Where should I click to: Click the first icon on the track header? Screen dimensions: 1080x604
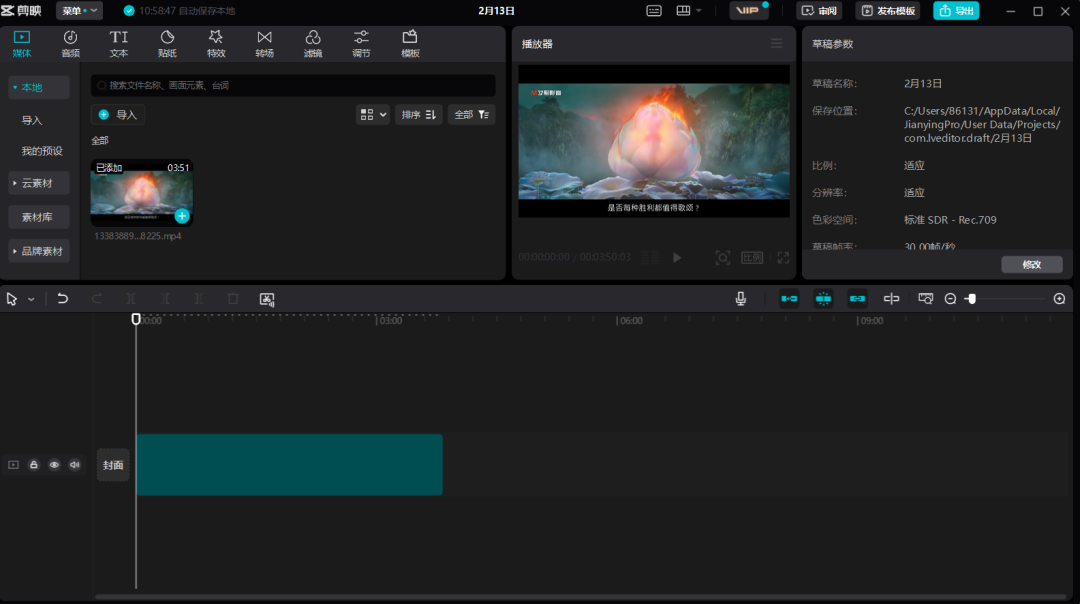(13, 465)
